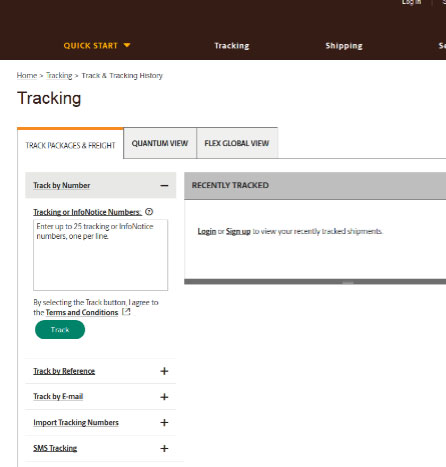Screen dimensions: 446x467
Task: Open the Terms and Conditions link
Action: click(82, 312)
